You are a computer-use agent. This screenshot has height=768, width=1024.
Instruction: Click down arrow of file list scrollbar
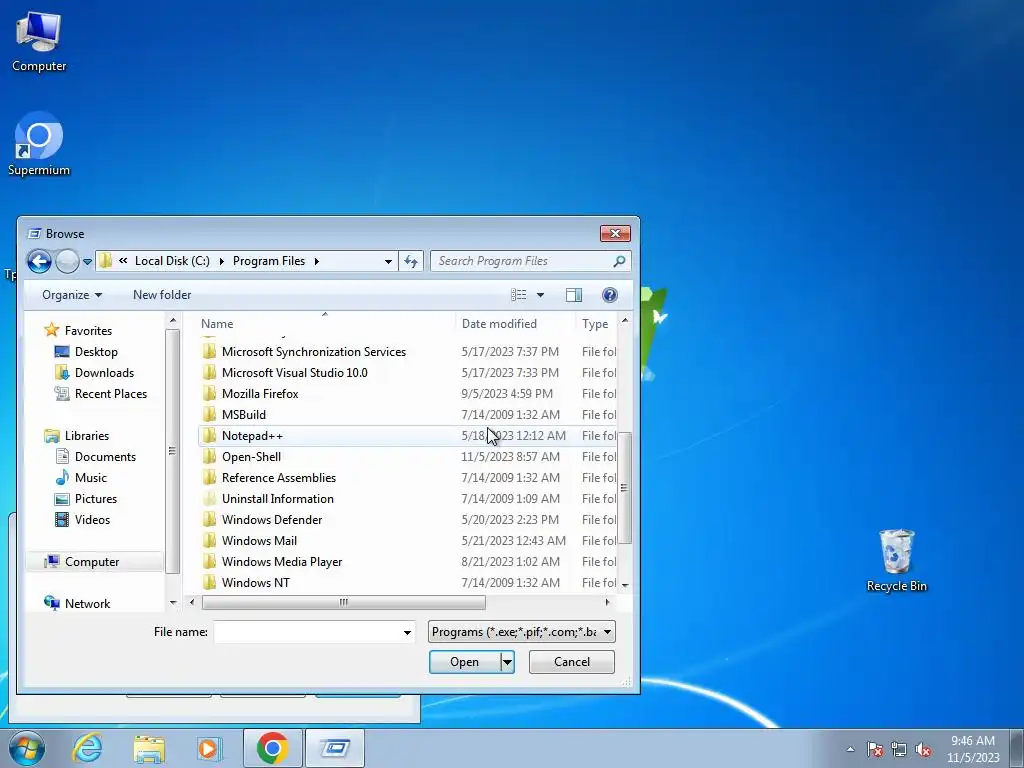coord(625,585)
